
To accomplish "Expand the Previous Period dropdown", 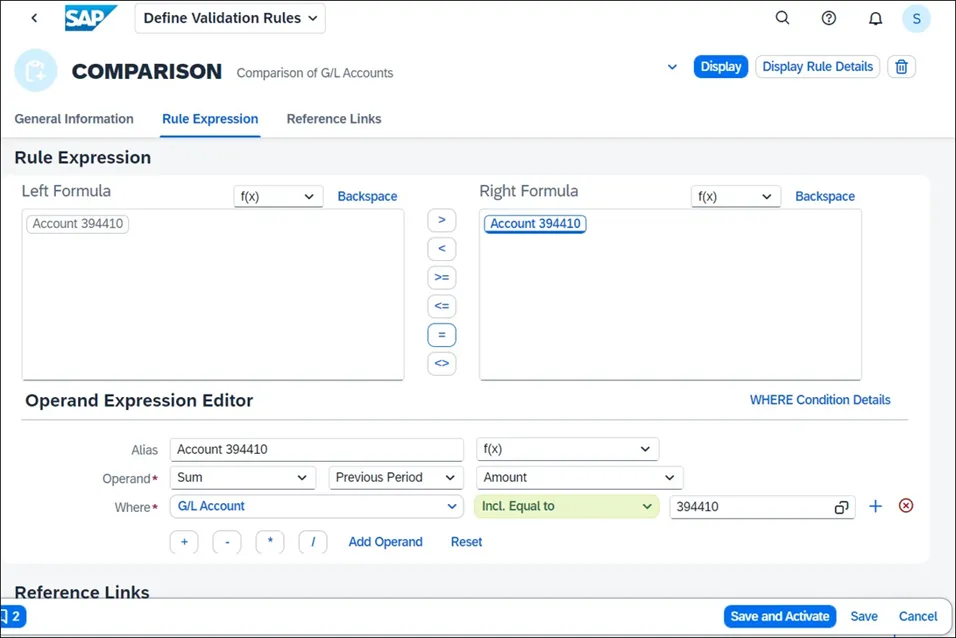I will tap(396, 478).
